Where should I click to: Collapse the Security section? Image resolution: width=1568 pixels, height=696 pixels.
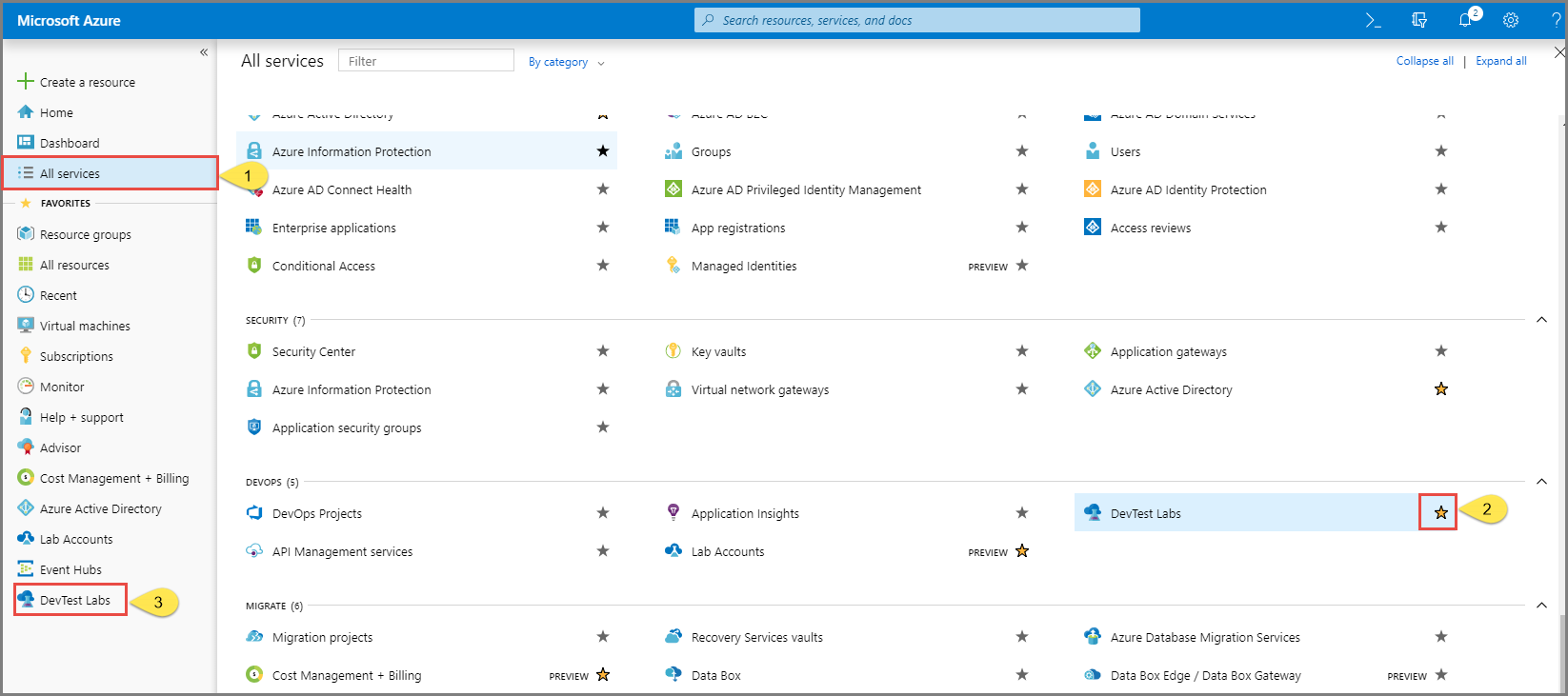[1541, 320]
